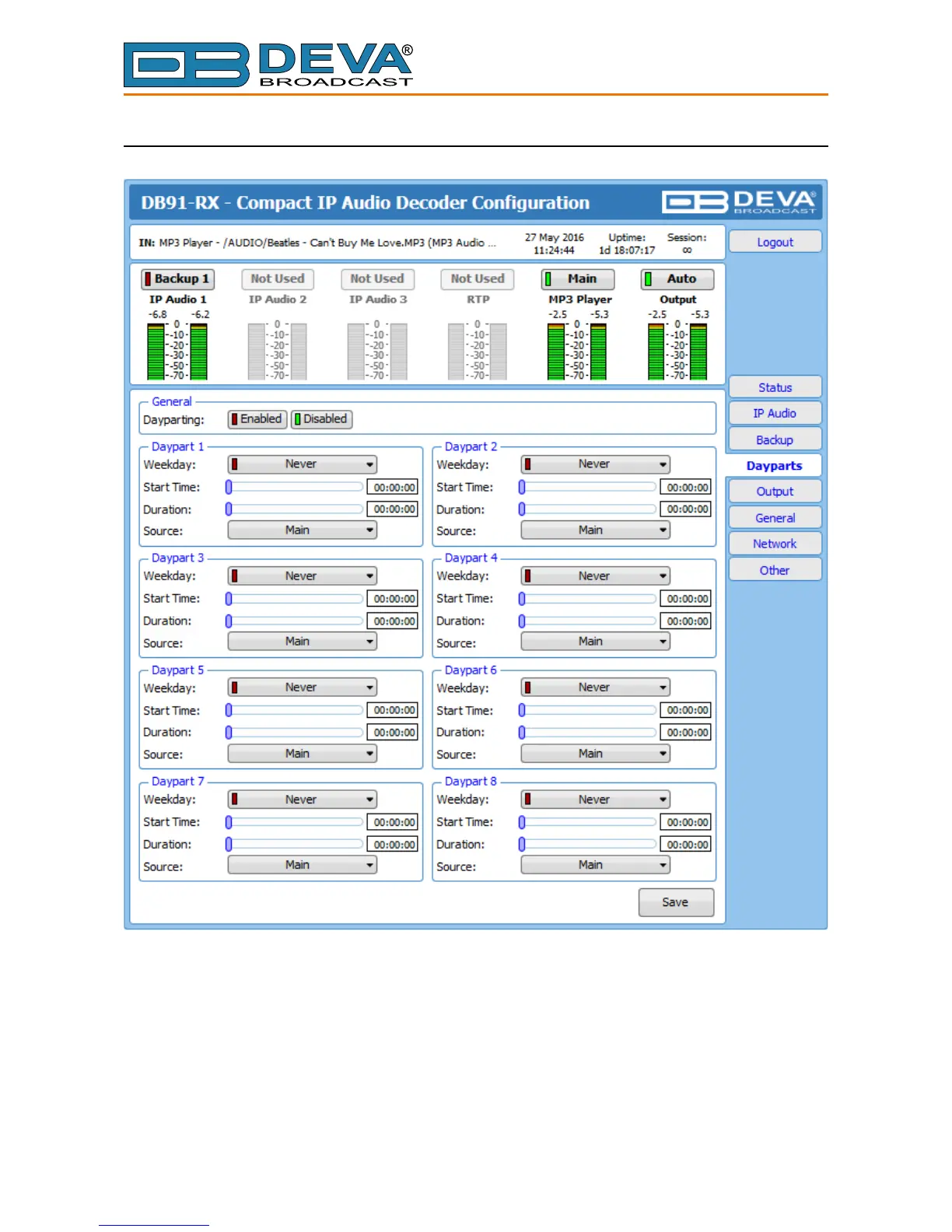This screenshot has width=952, height=1232.
Task: Click the IP Audio 1 level meter
Action: click(177, 352)
